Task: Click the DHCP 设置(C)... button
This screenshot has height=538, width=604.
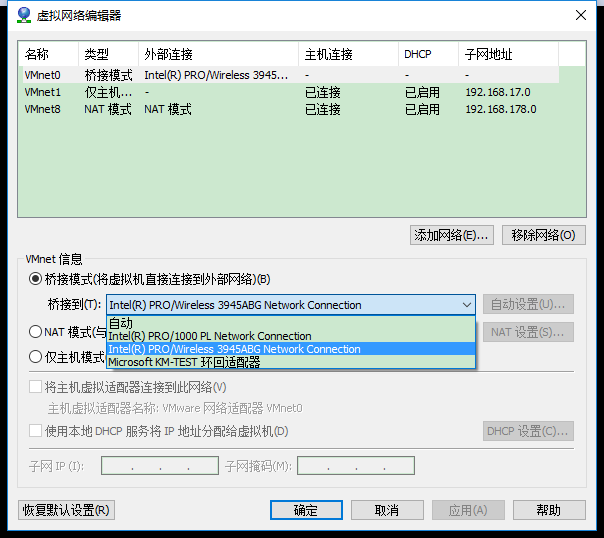Action: [x=528, y=431]
